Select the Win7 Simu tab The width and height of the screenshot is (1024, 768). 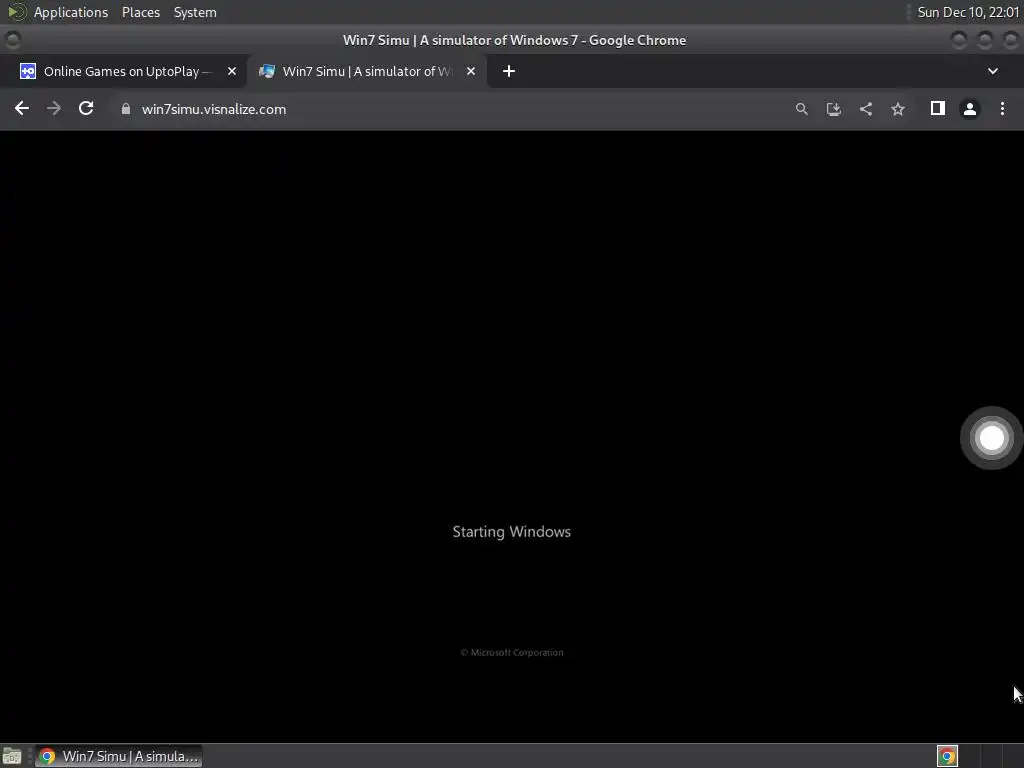pos(366,71)
